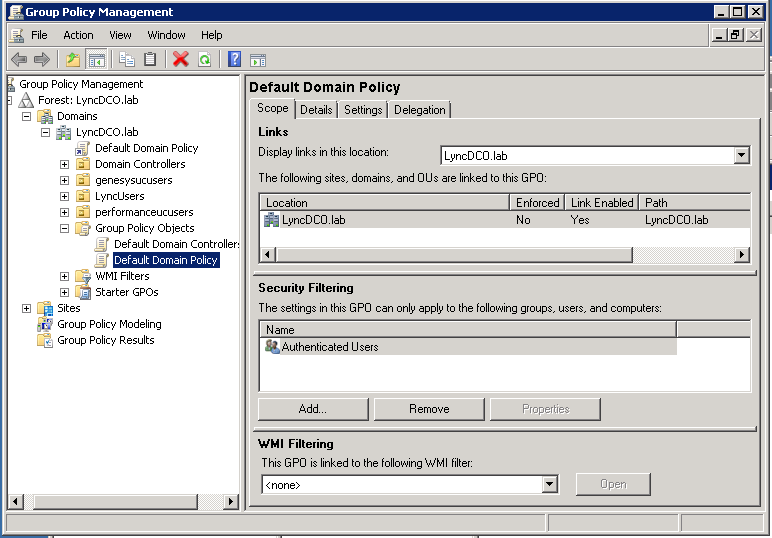The image size is (772, 538).
Task: Open the Help menu
Action: tap(212, 35)
